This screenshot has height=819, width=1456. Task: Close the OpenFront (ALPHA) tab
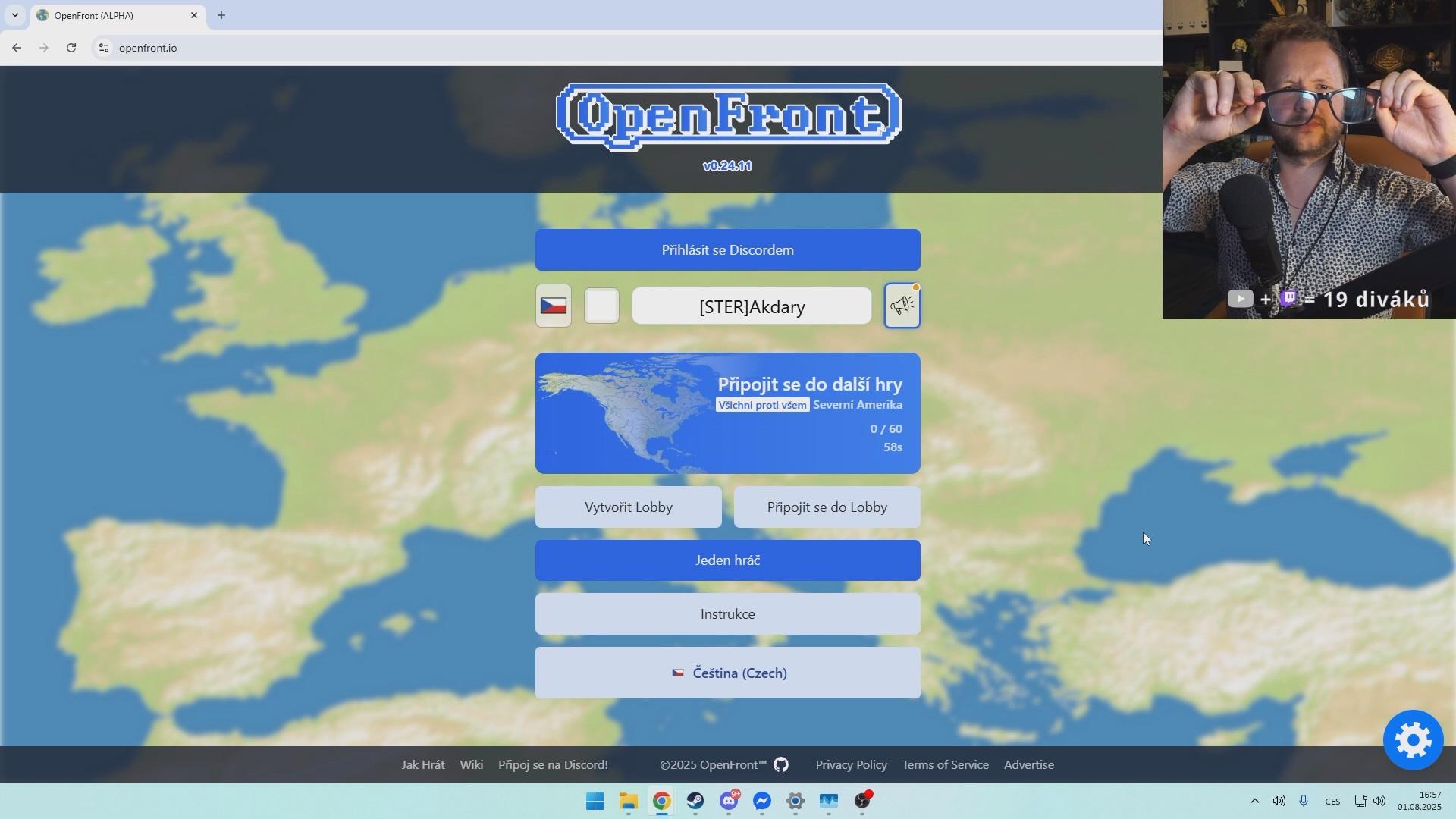coord(194,15)
